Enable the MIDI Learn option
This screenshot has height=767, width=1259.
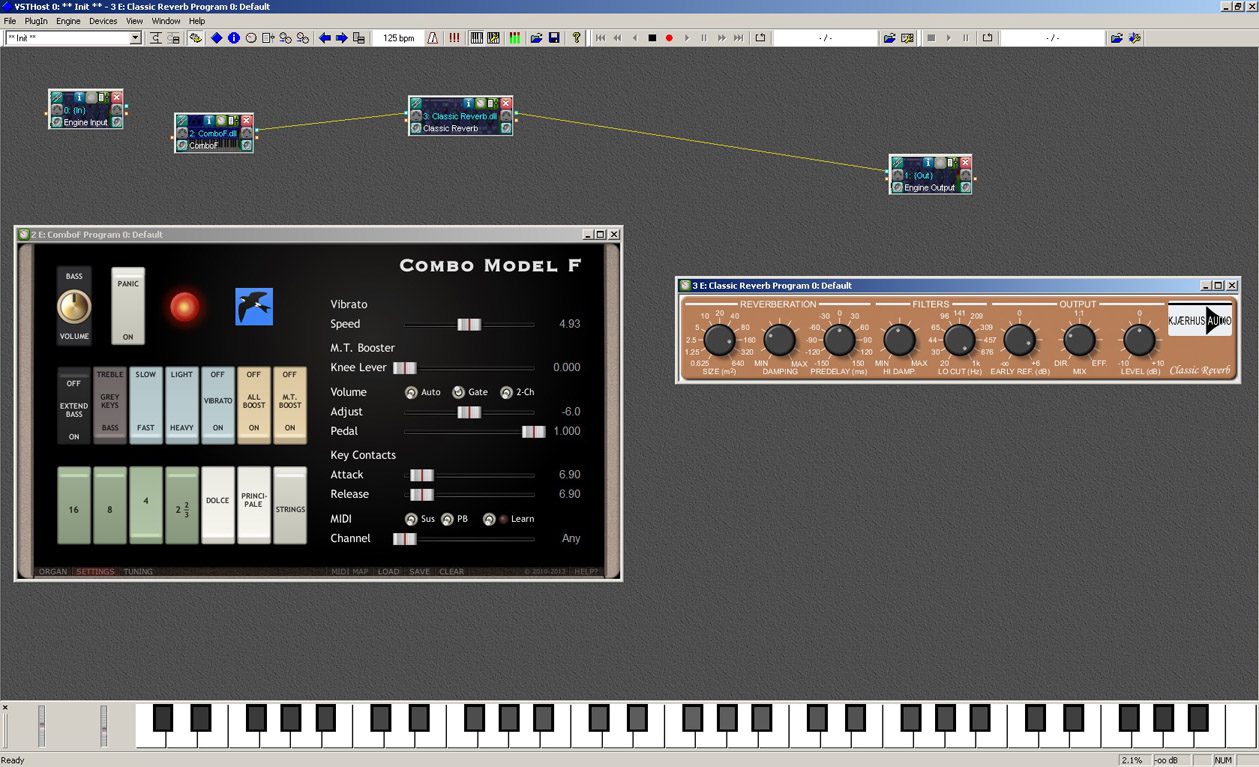[489, 519]
